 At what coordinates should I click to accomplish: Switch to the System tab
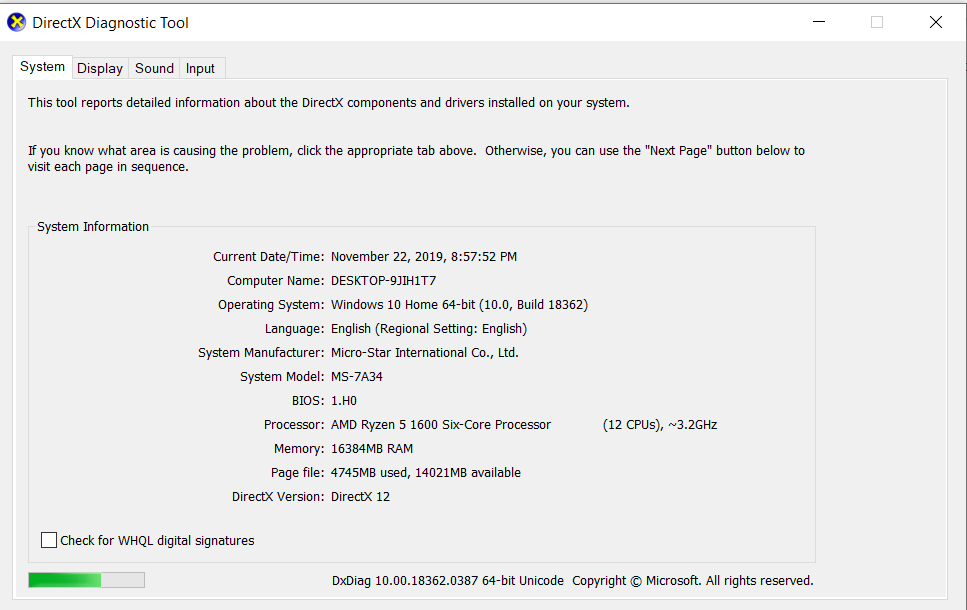pyautogui.click(x=42, y=67)
